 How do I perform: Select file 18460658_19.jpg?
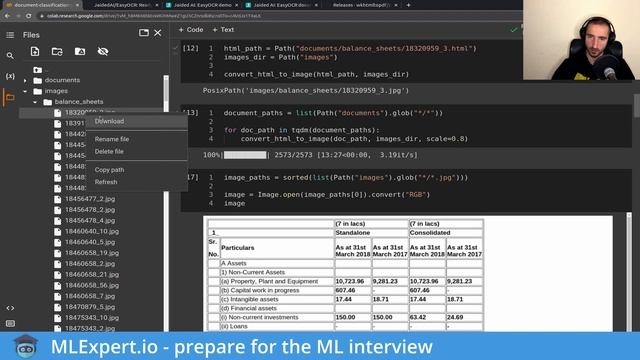(x=92, y=253)
